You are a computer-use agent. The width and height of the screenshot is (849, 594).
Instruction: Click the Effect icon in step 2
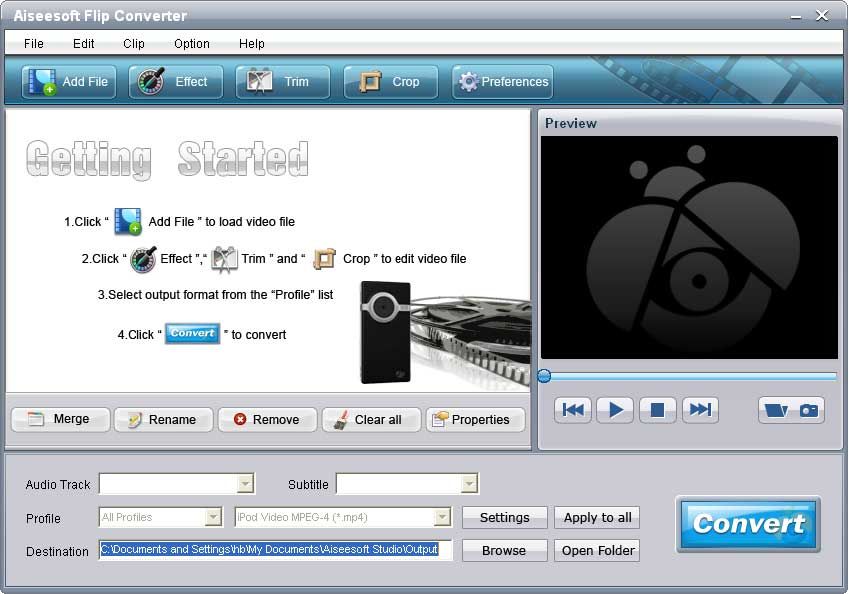click(143, 259)
